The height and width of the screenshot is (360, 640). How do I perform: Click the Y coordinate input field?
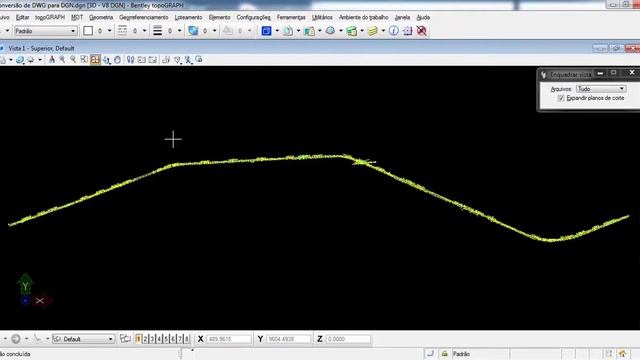(288, 339)
